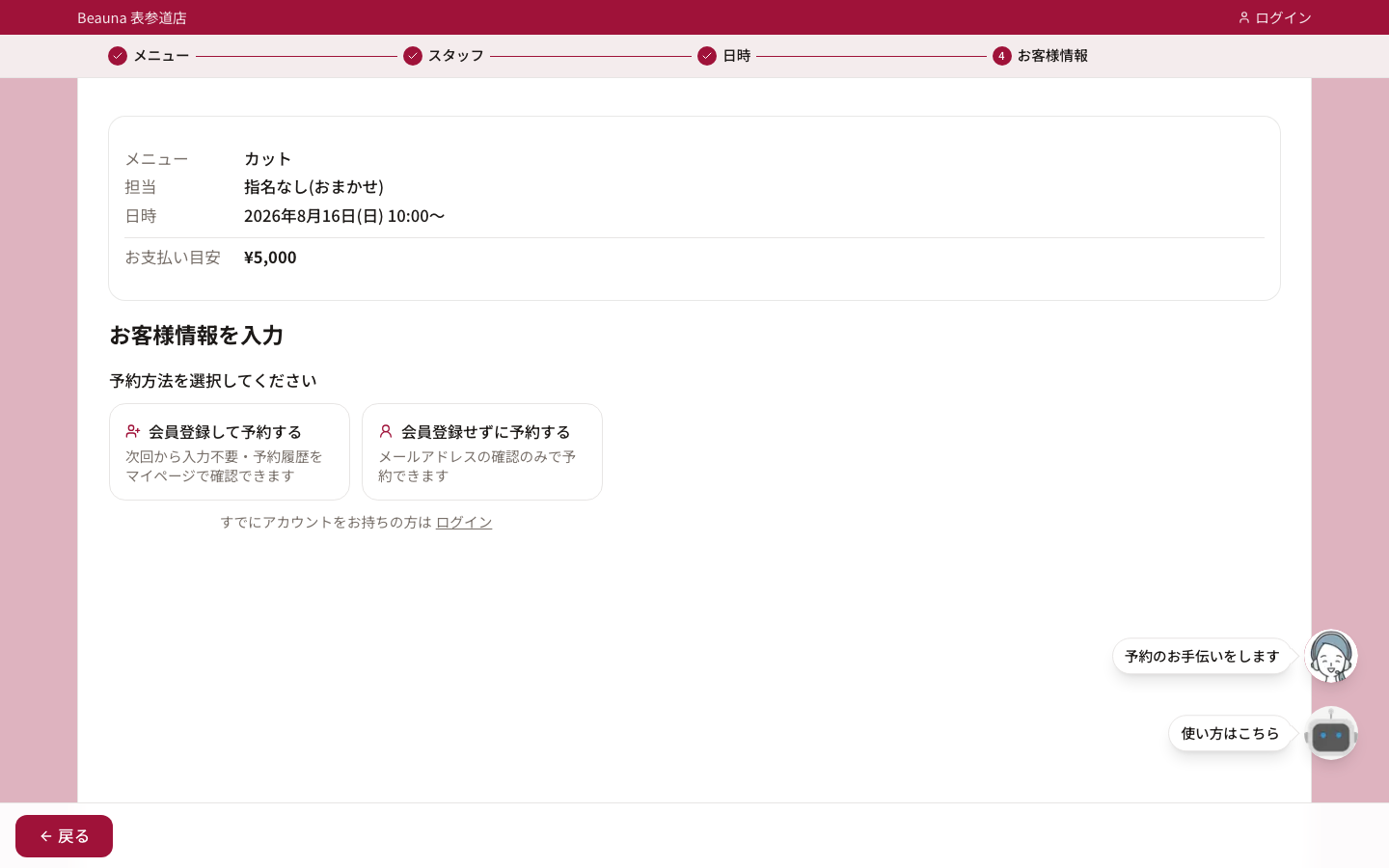Click the 2026年8月16日(日) 10:00〜 date text
The image size is (1389, 868).
(x=344, y=215)
